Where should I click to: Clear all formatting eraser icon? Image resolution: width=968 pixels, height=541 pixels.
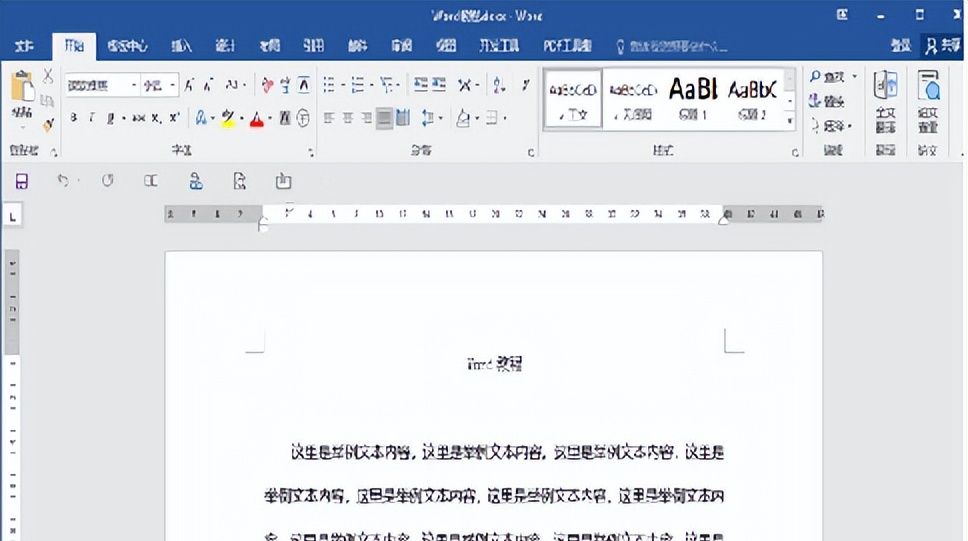click(267, 85)
